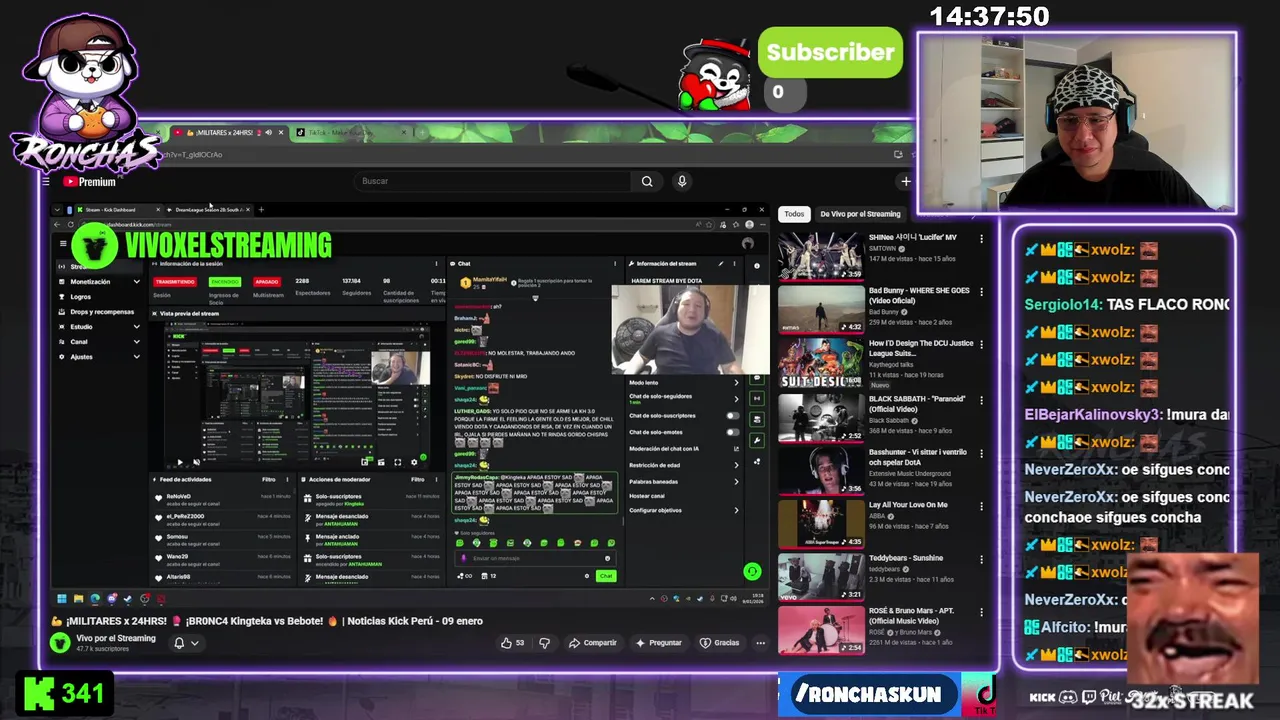Expand Estudio in Kick sidebar
The width and height of the screenshot is (1280, 720).
point(136,327)
